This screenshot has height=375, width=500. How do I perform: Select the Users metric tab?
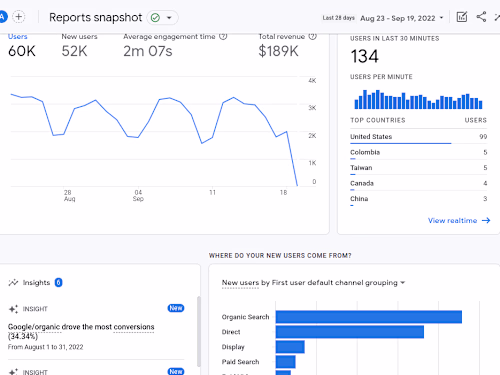point(22,46)
